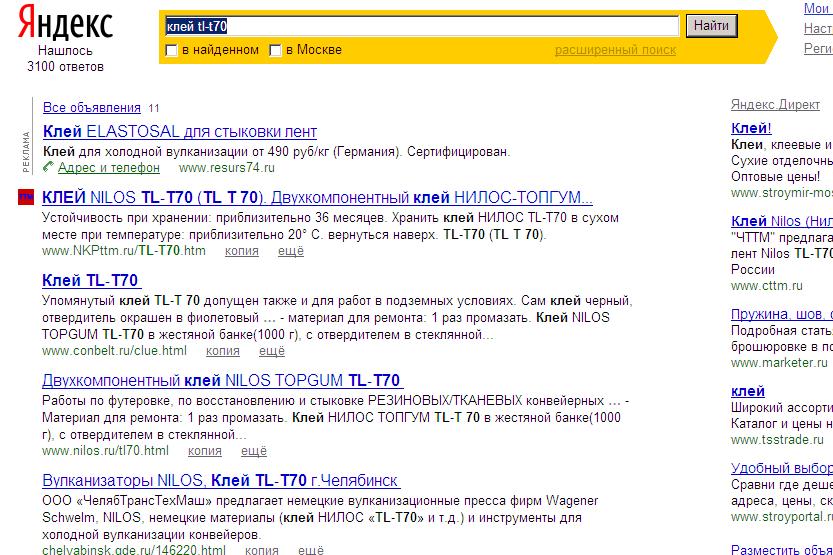Click www.NKPttm.ru/TL-T70.htm URL text
Viewport: 833px width, 555px height.
(124, 251)
